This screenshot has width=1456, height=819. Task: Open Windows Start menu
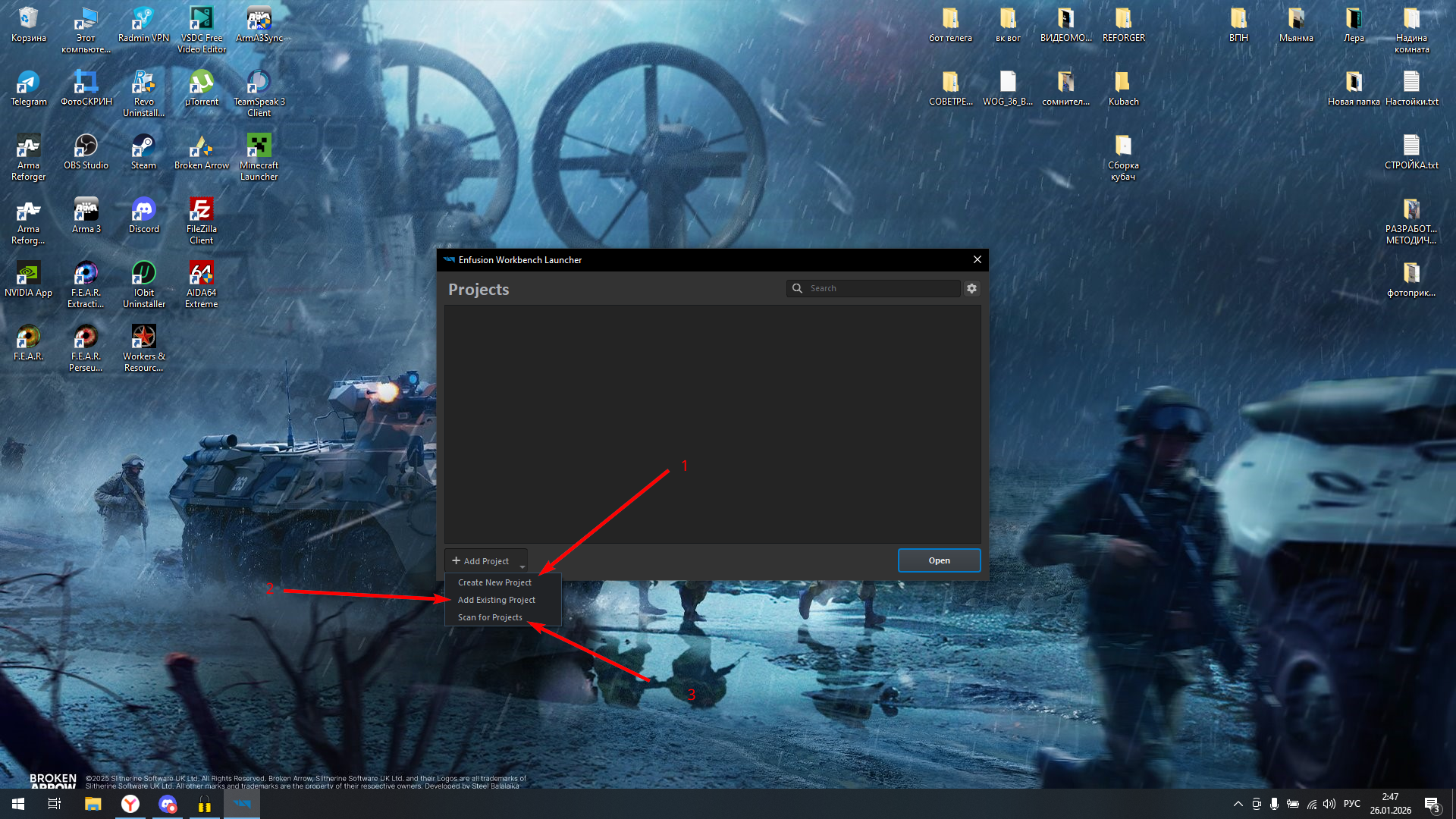pyautogui.click(x=18, y=804)
